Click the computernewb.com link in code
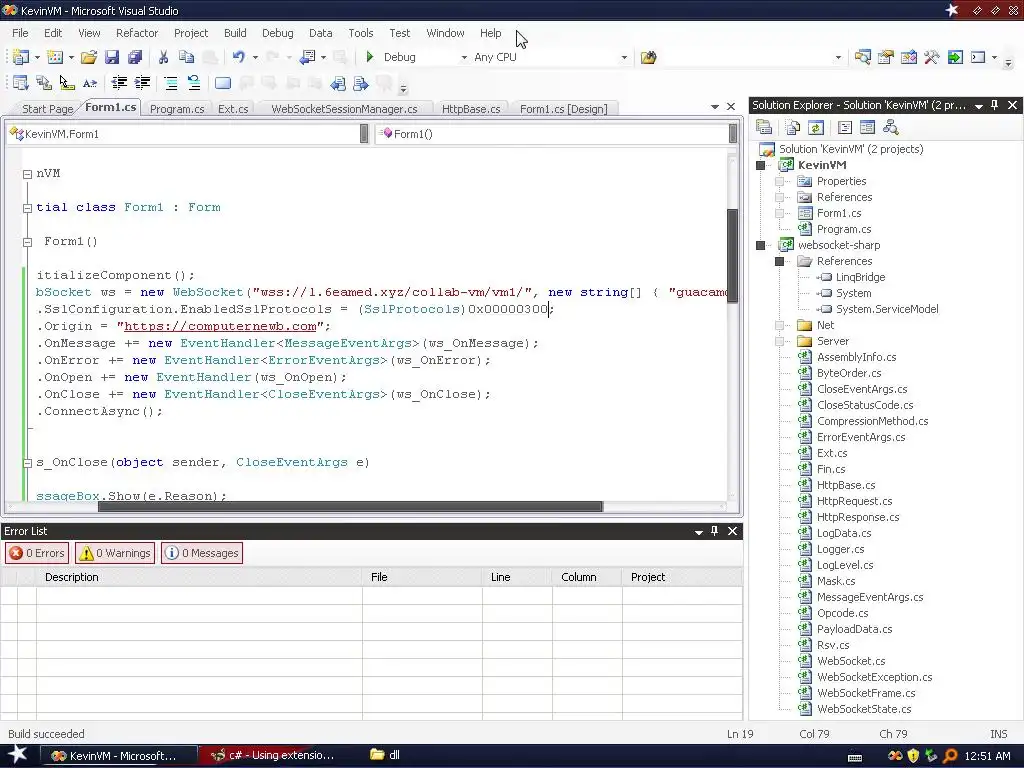Screen dimensions: 1024x768 pos(220,327)
